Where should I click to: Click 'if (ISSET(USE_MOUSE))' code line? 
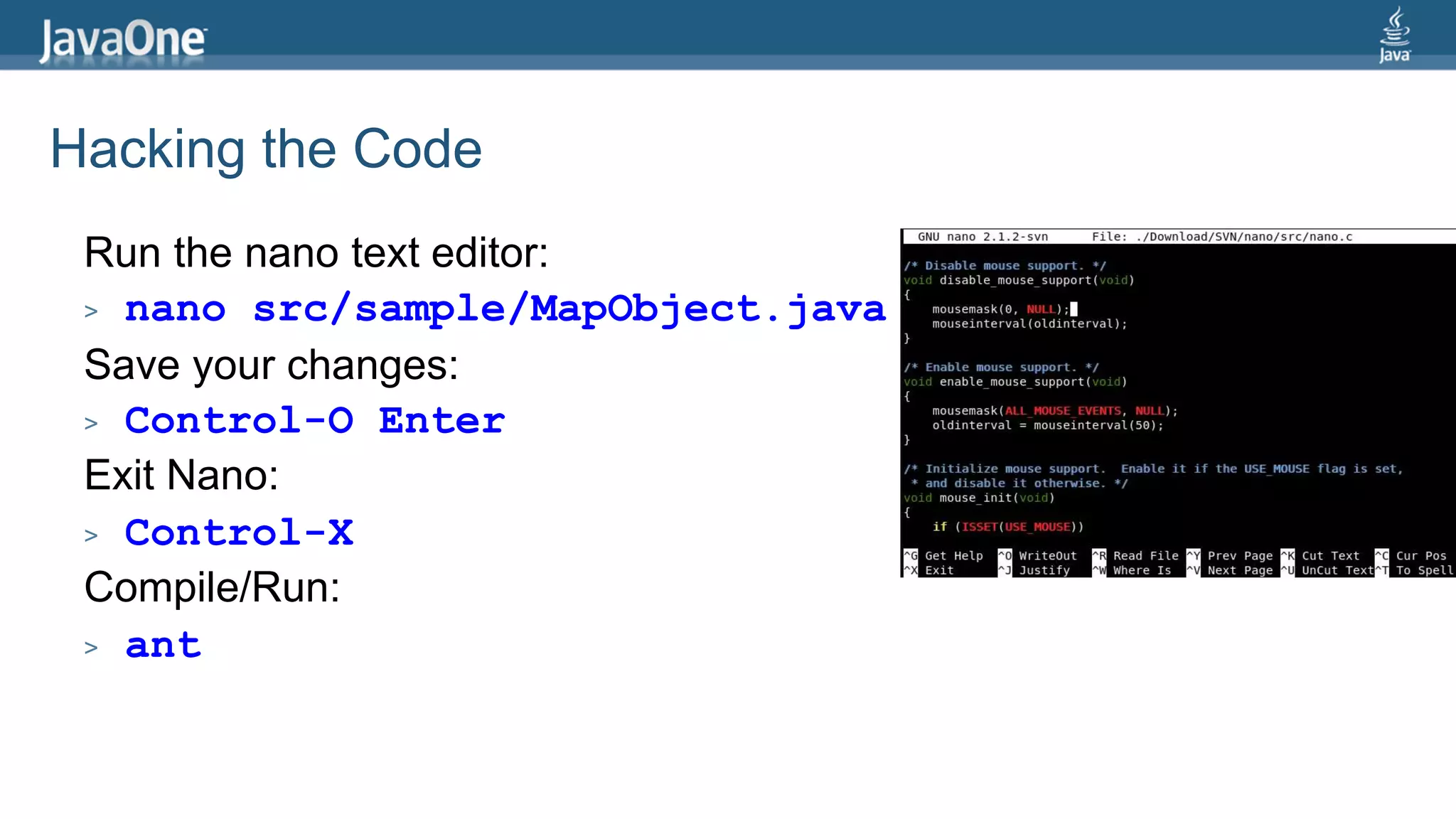tap(1008, 527)
